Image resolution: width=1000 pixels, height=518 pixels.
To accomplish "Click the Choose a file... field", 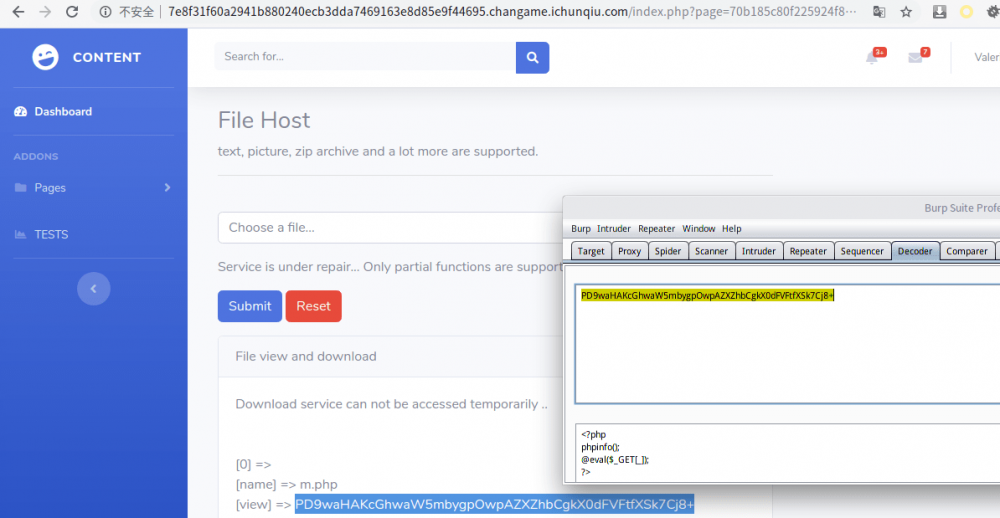I will 390,228.
